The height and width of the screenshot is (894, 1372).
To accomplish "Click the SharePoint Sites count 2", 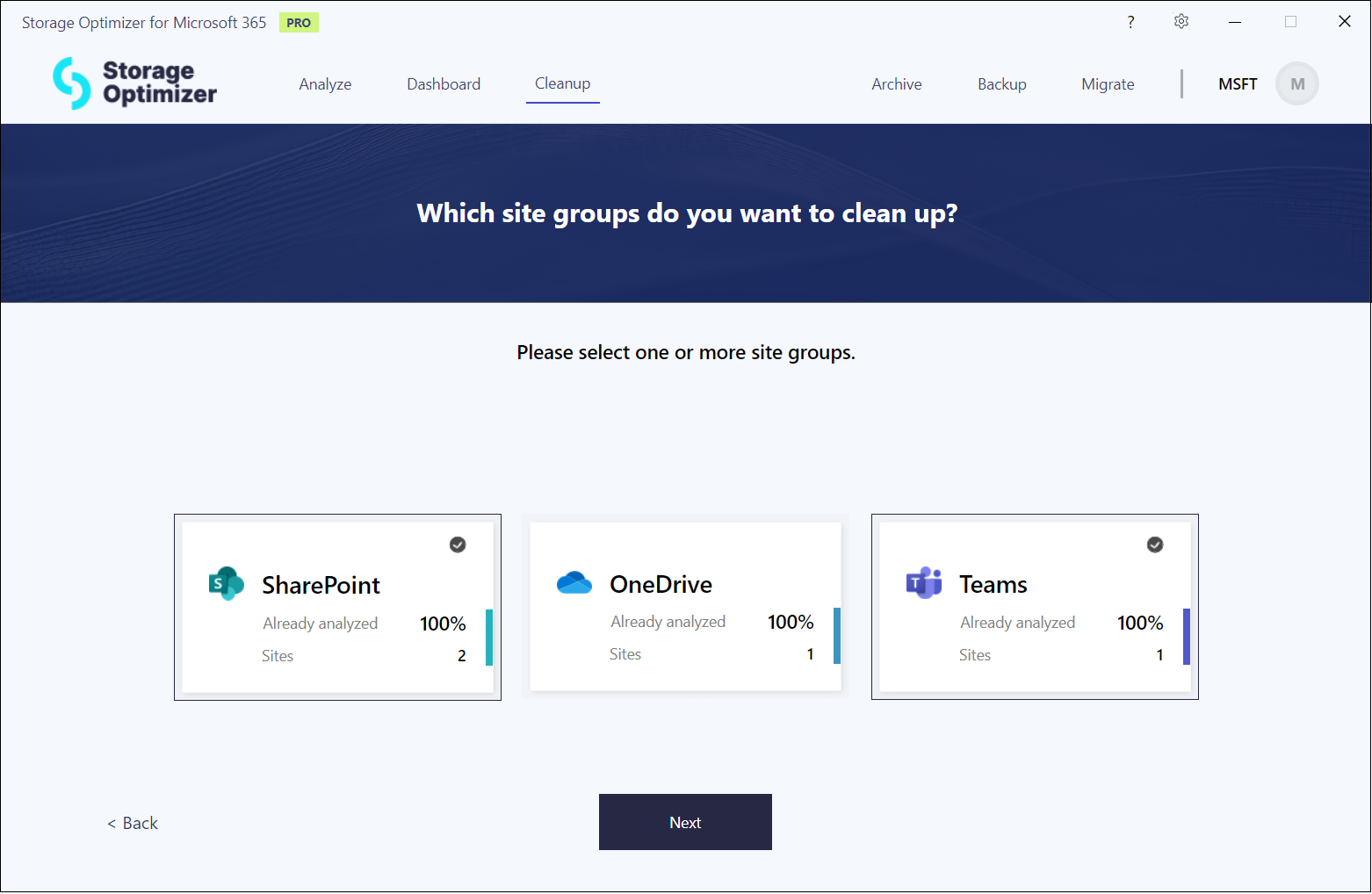I will point(462,656).
